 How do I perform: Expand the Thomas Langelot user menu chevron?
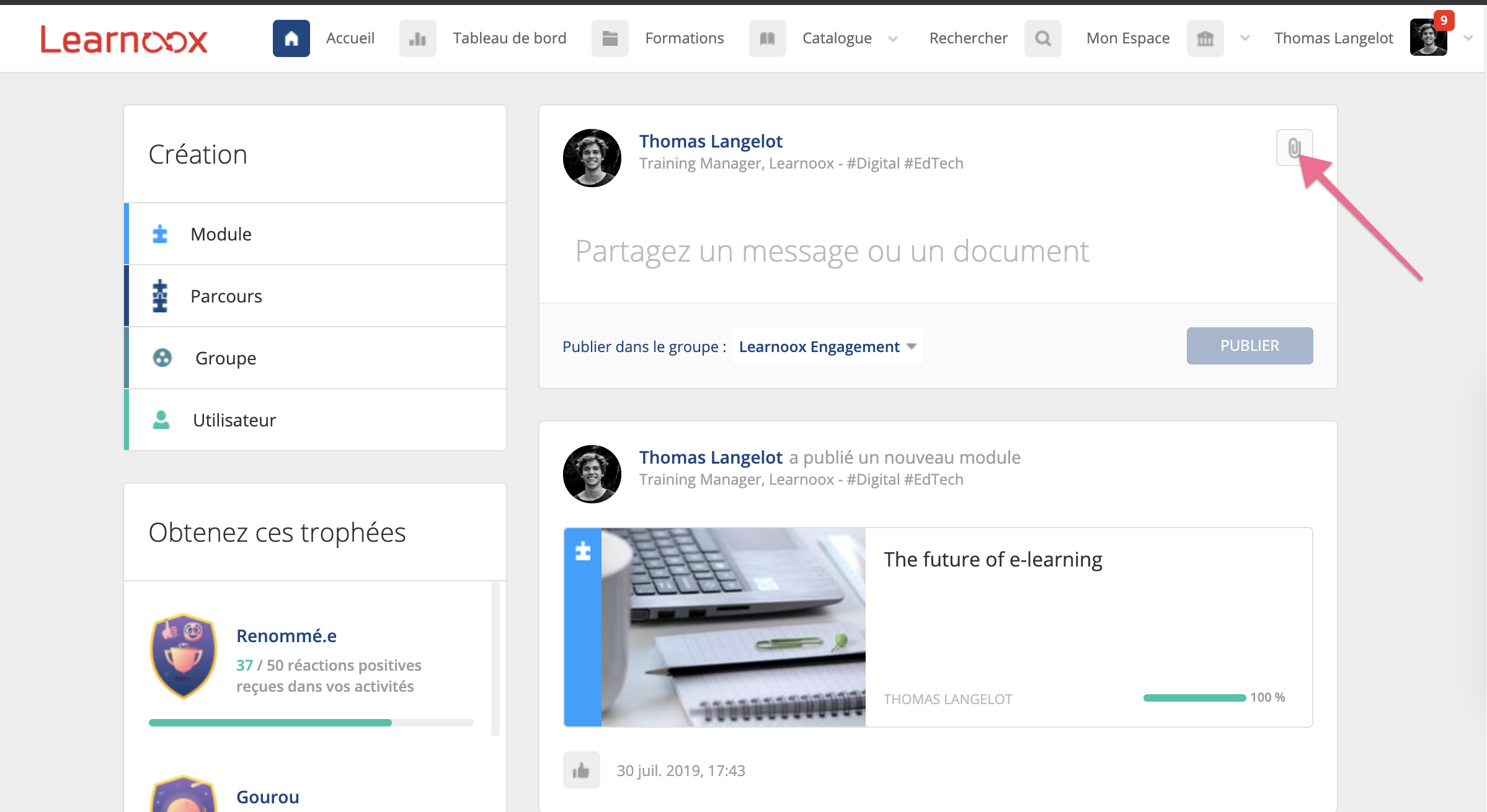click(x=1468, y=38)
